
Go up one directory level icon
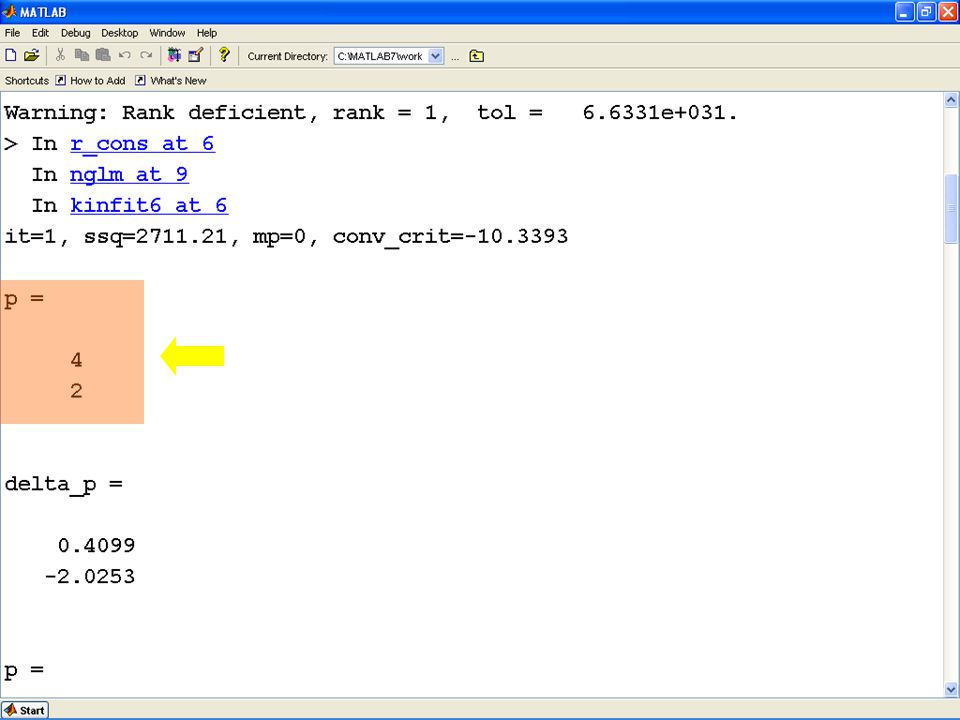(476, 56)
